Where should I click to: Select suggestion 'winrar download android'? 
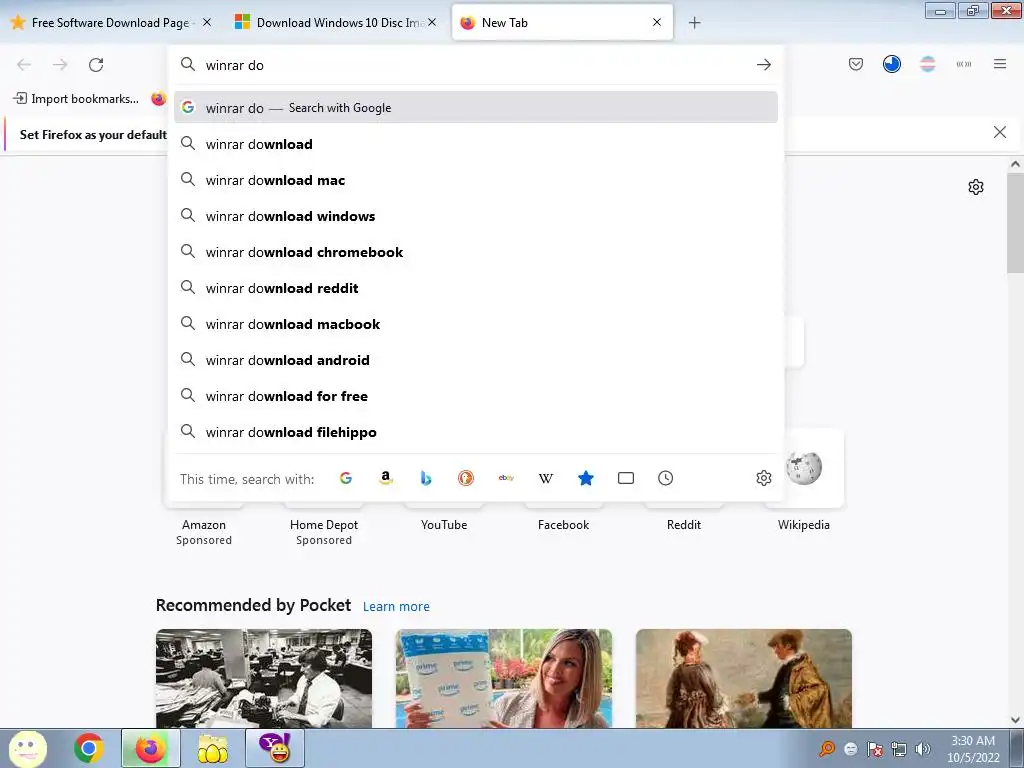point(475,359)
